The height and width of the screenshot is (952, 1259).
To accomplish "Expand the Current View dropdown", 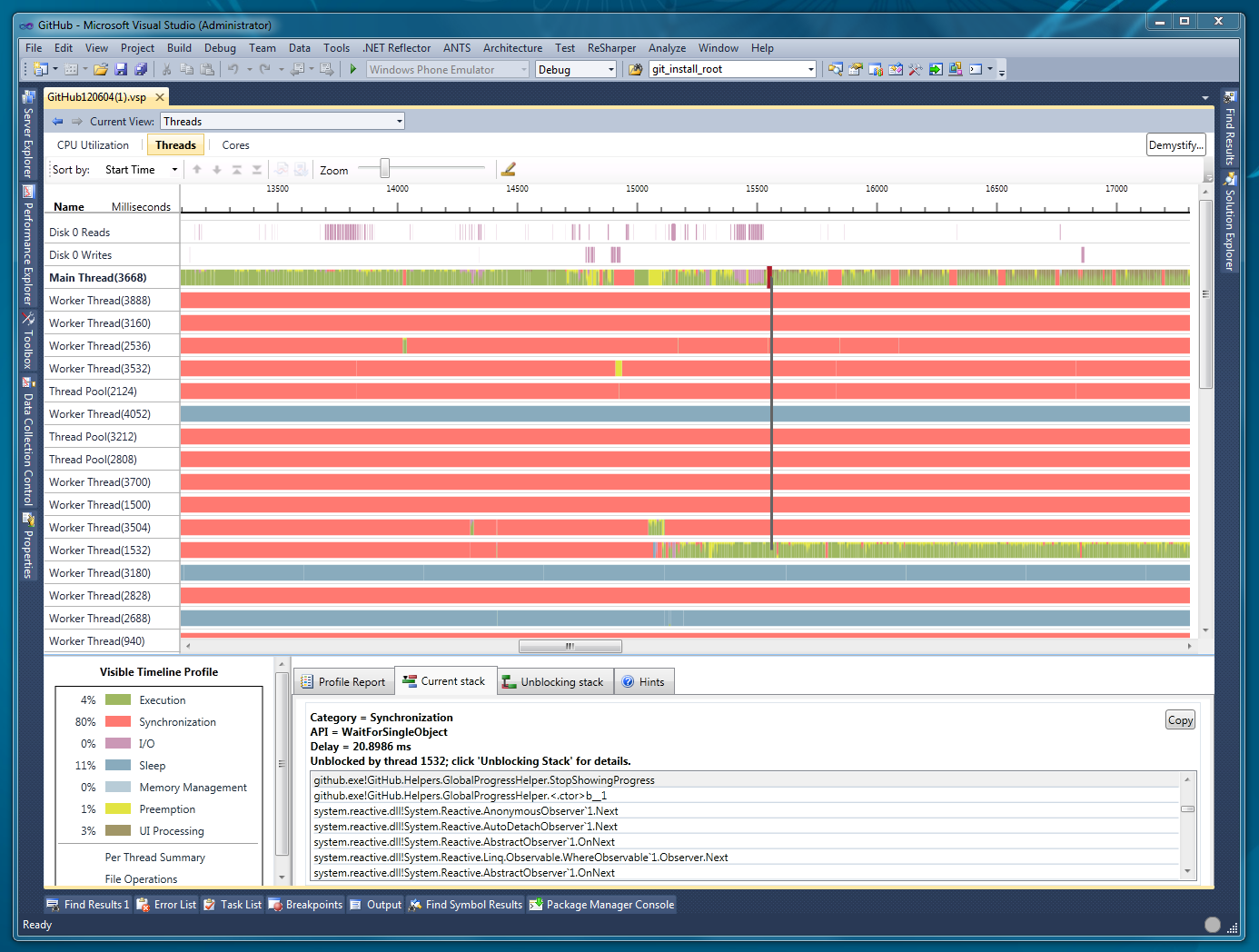I will pyautogui.click(x=399, y=122).
